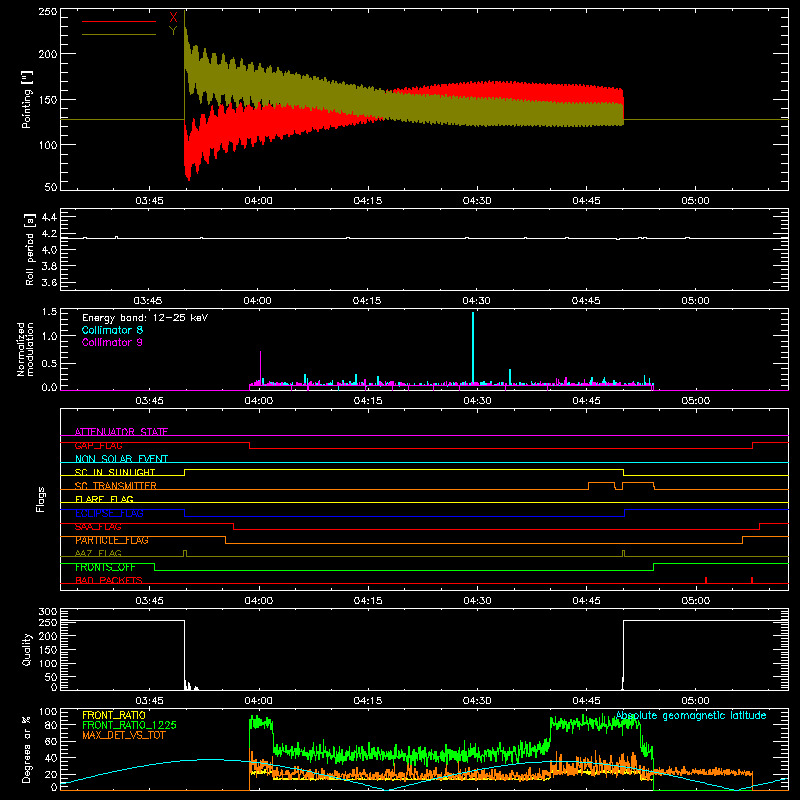800x800 pixels.
Task: Select the magenta Collimator 9 legend entry
Action: click(x=112, y=342)
